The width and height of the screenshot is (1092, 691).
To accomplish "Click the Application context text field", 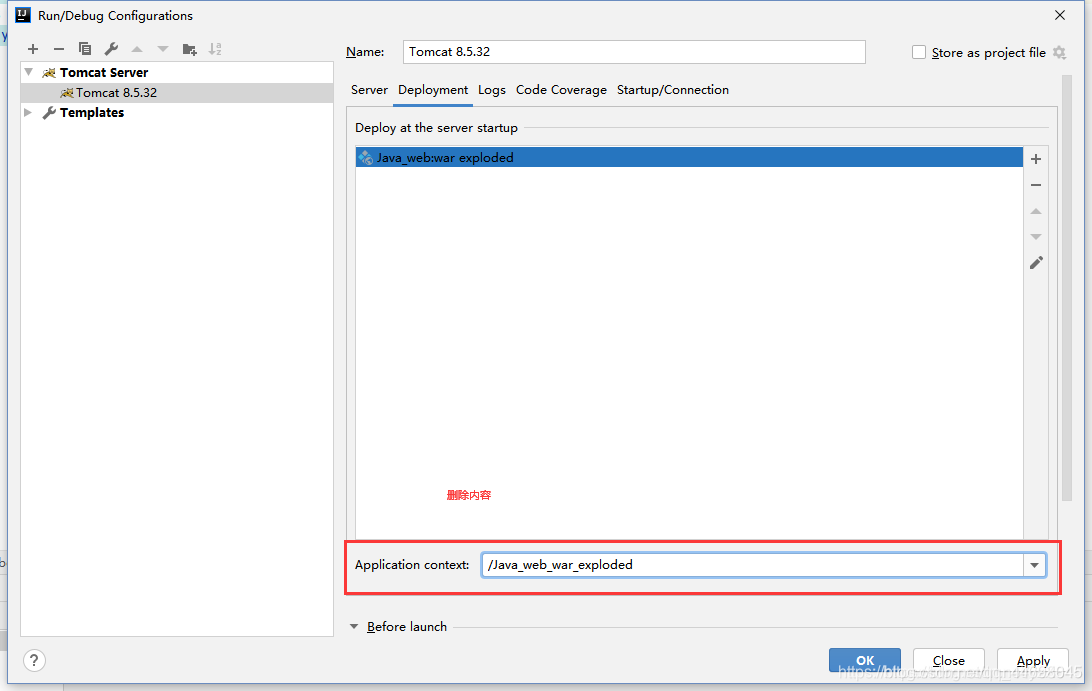I will [752, 565].
